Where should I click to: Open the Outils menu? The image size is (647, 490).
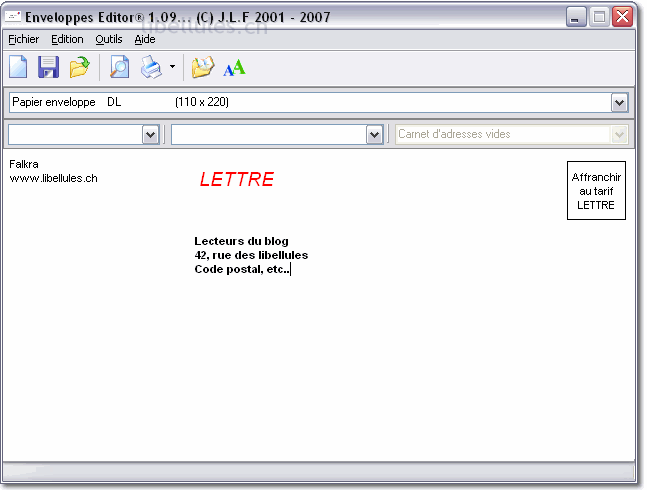109,39
